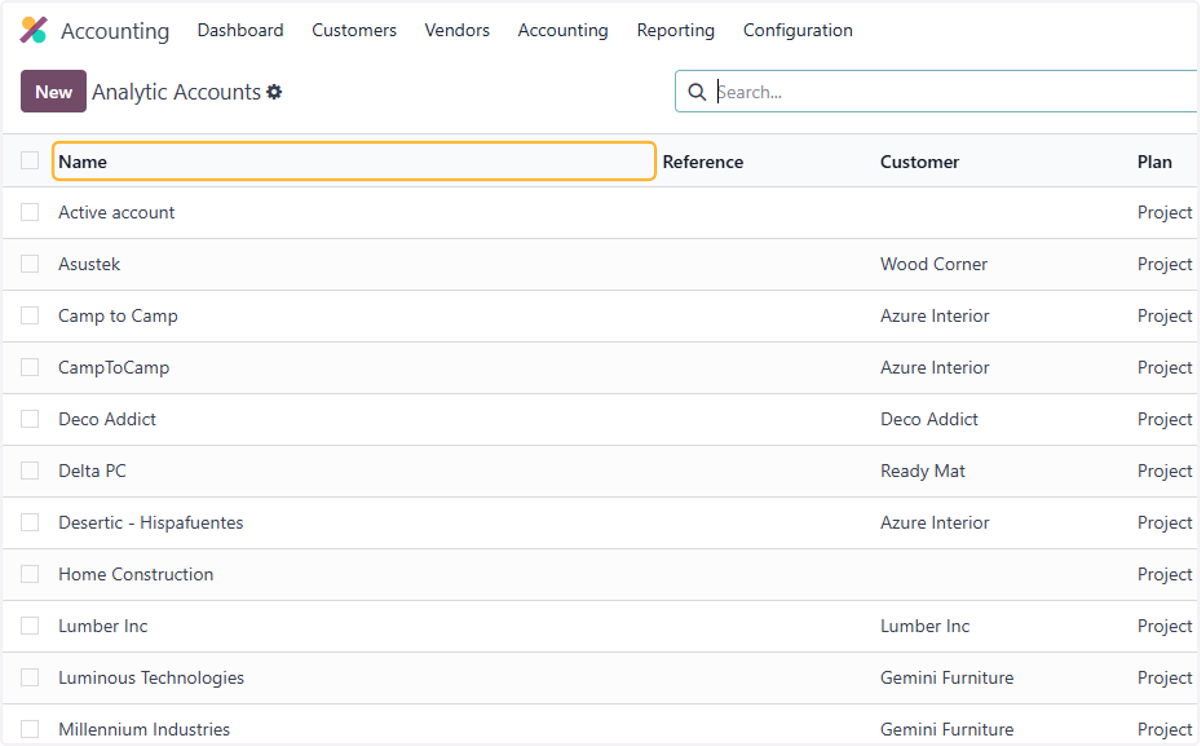Open the Accounting top menu item
Viewport: 1200px width, 746px height.
(563, 30)
